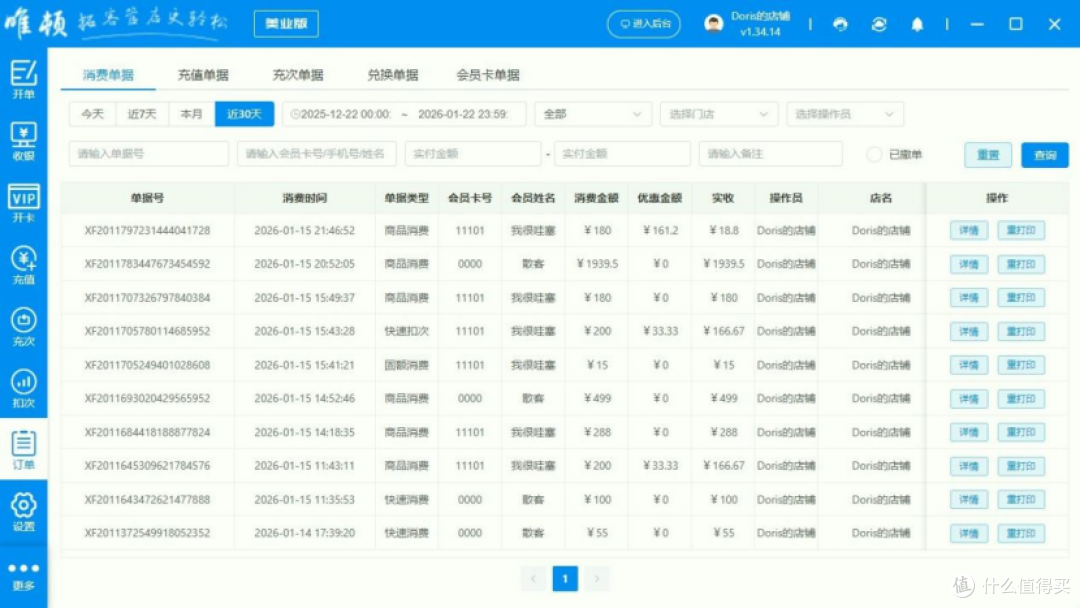Screen dimensions: 1080x608
Task: Click the customer service headset icon
Action: (x=840, y=24)
